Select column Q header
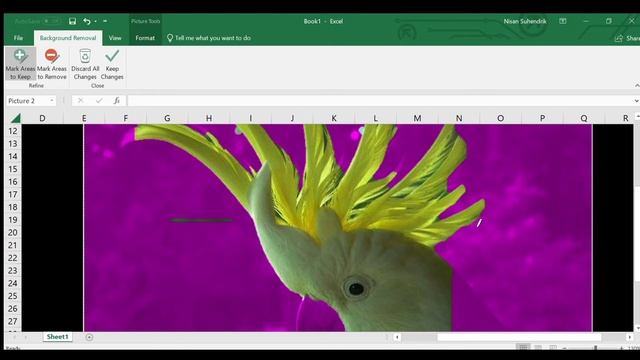This screenshot has height=360, width=640. pos(584,118)
